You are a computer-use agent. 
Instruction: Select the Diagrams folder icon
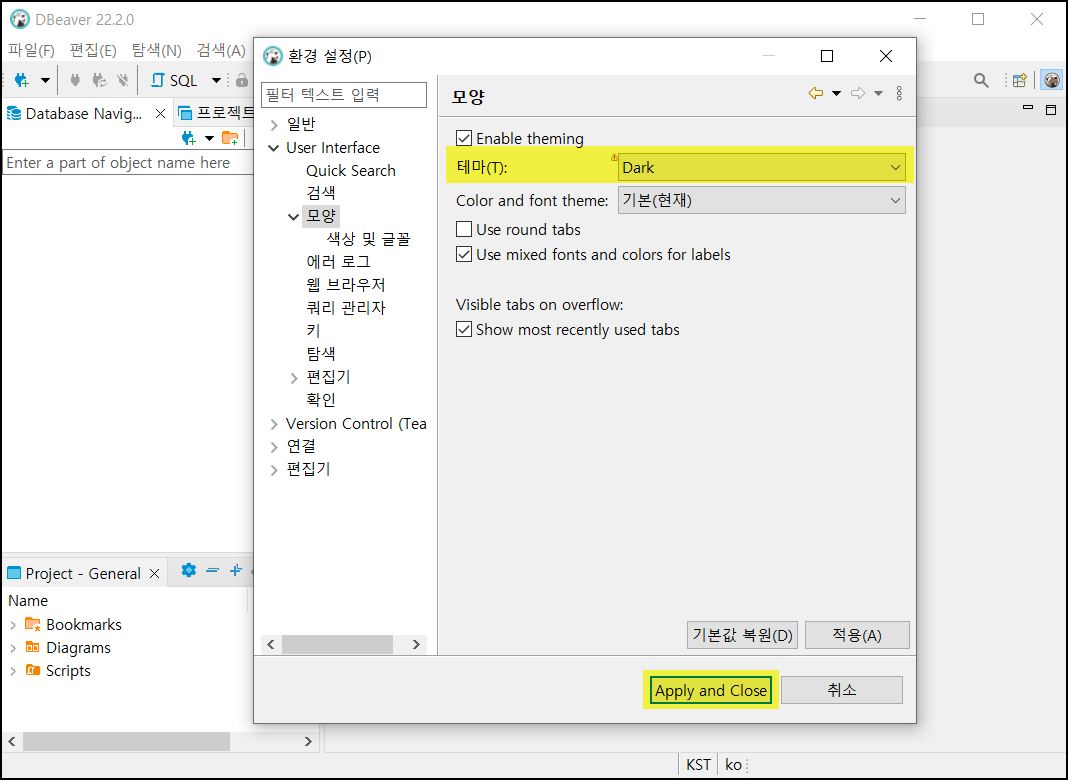pos(33,647)
